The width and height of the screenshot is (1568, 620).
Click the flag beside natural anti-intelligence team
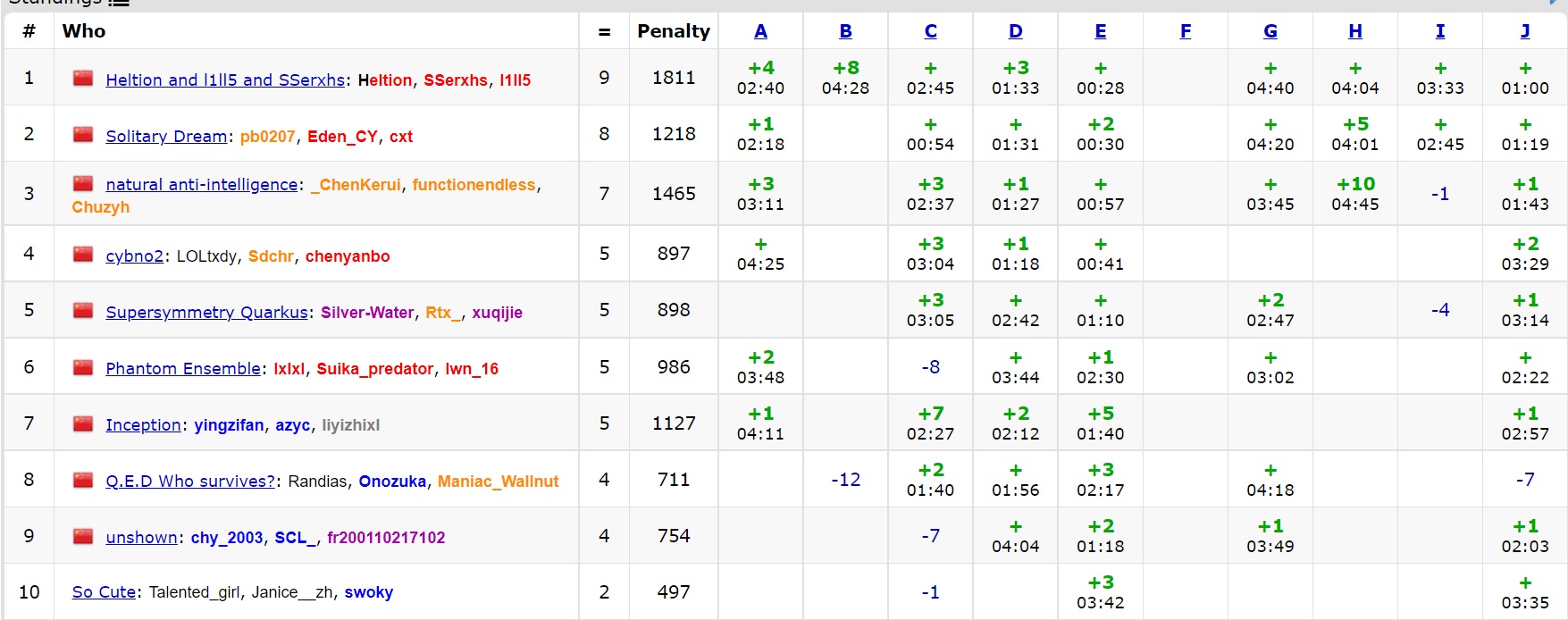[83, 184]
